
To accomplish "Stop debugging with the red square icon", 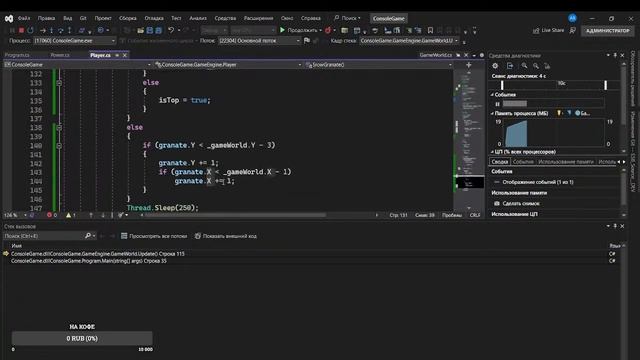I will [x=21, y=30].
